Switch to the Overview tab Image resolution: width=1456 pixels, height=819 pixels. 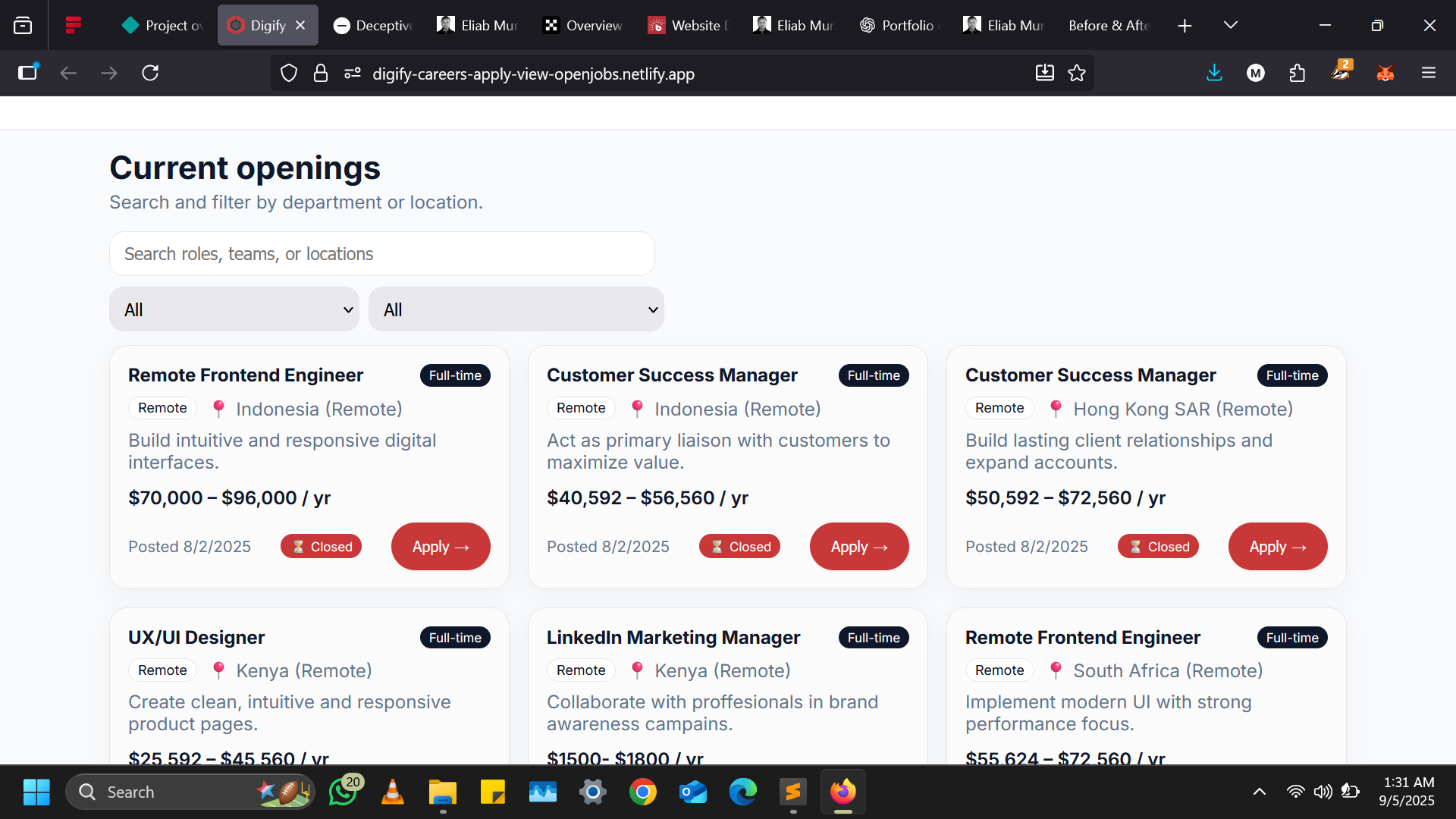click(584, 25)
